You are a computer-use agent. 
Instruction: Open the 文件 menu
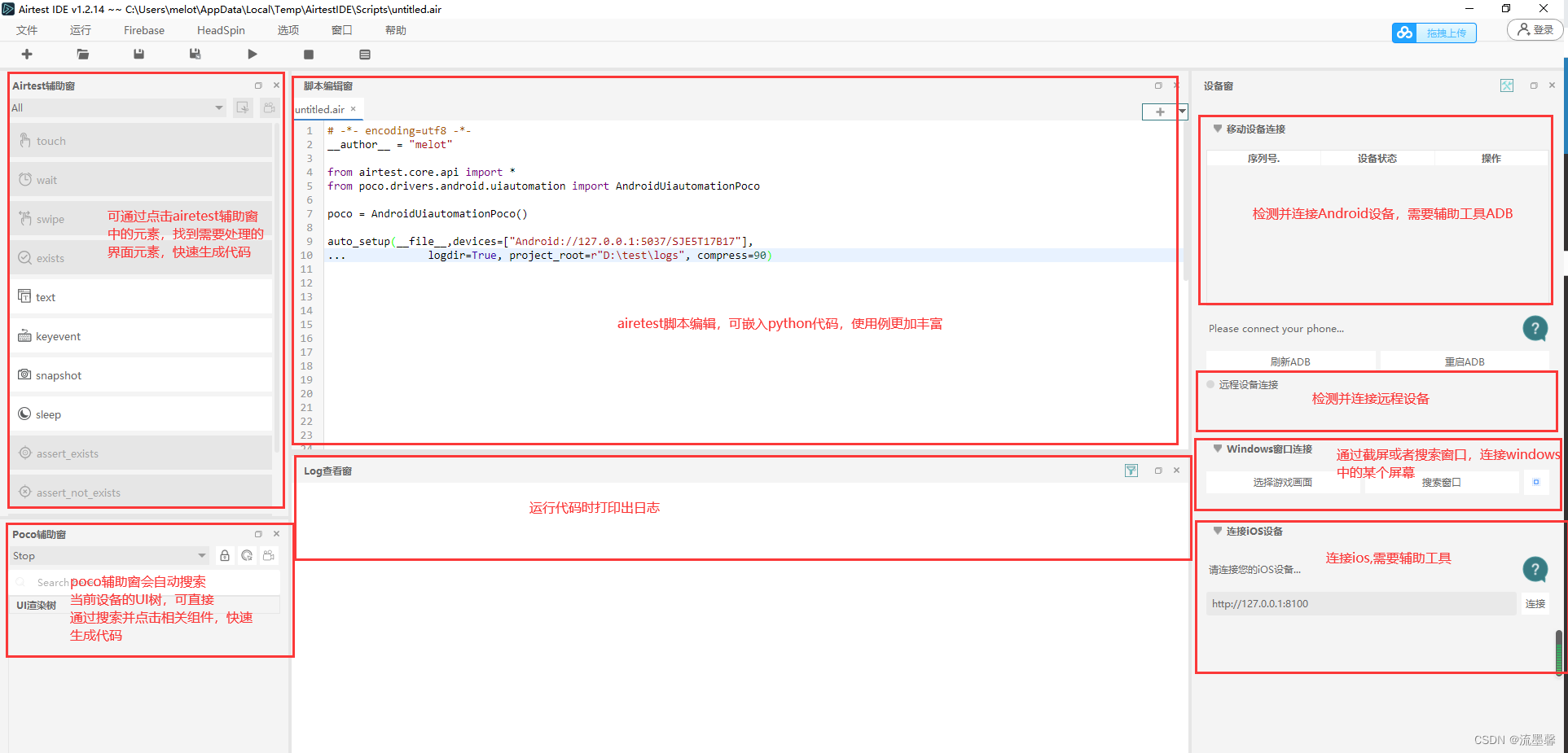(x=27, y=30)
